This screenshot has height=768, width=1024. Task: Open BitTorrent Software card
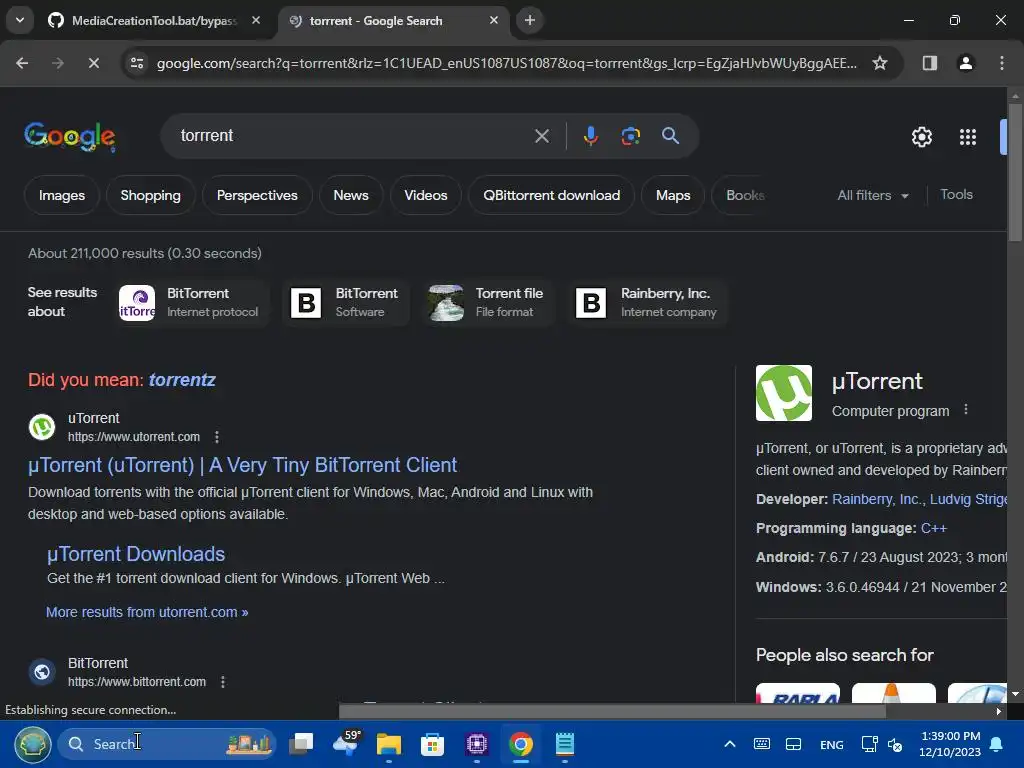(x=346, y=302)
